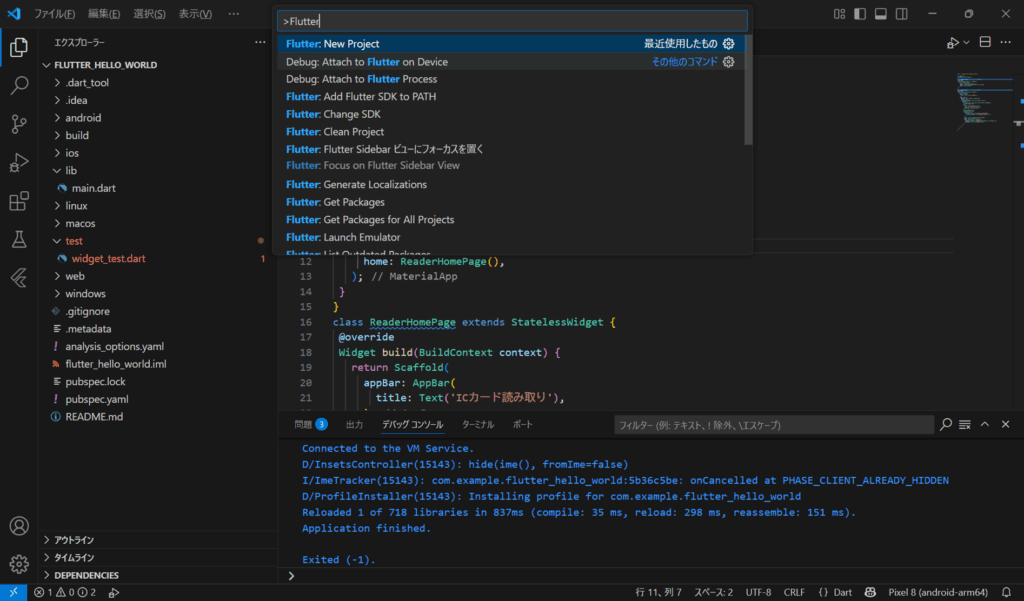Click the split editor icon in editor toolbar
Image resolution: width=1024 pixels, height=601 pixels.
985,42
